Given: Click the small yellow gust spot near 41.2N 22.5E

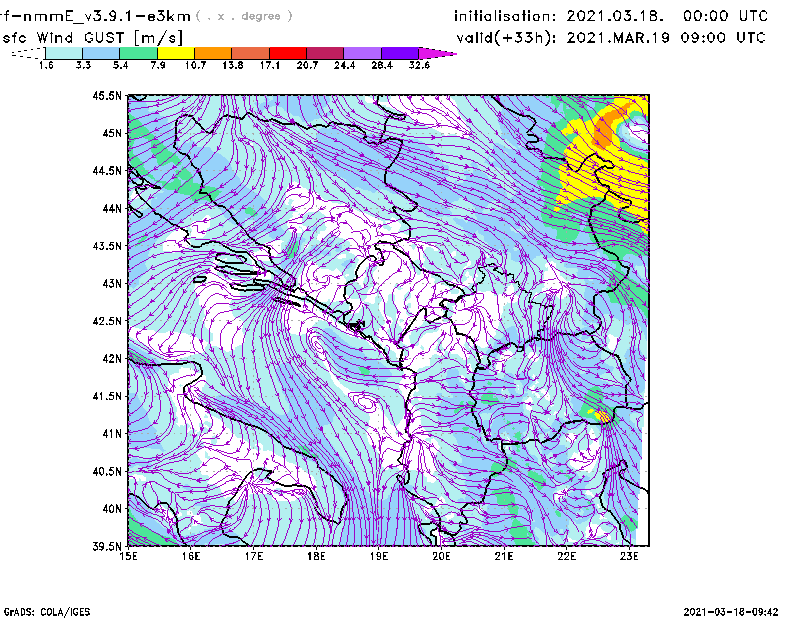Looking at the screenshot, I should [603, 416].
